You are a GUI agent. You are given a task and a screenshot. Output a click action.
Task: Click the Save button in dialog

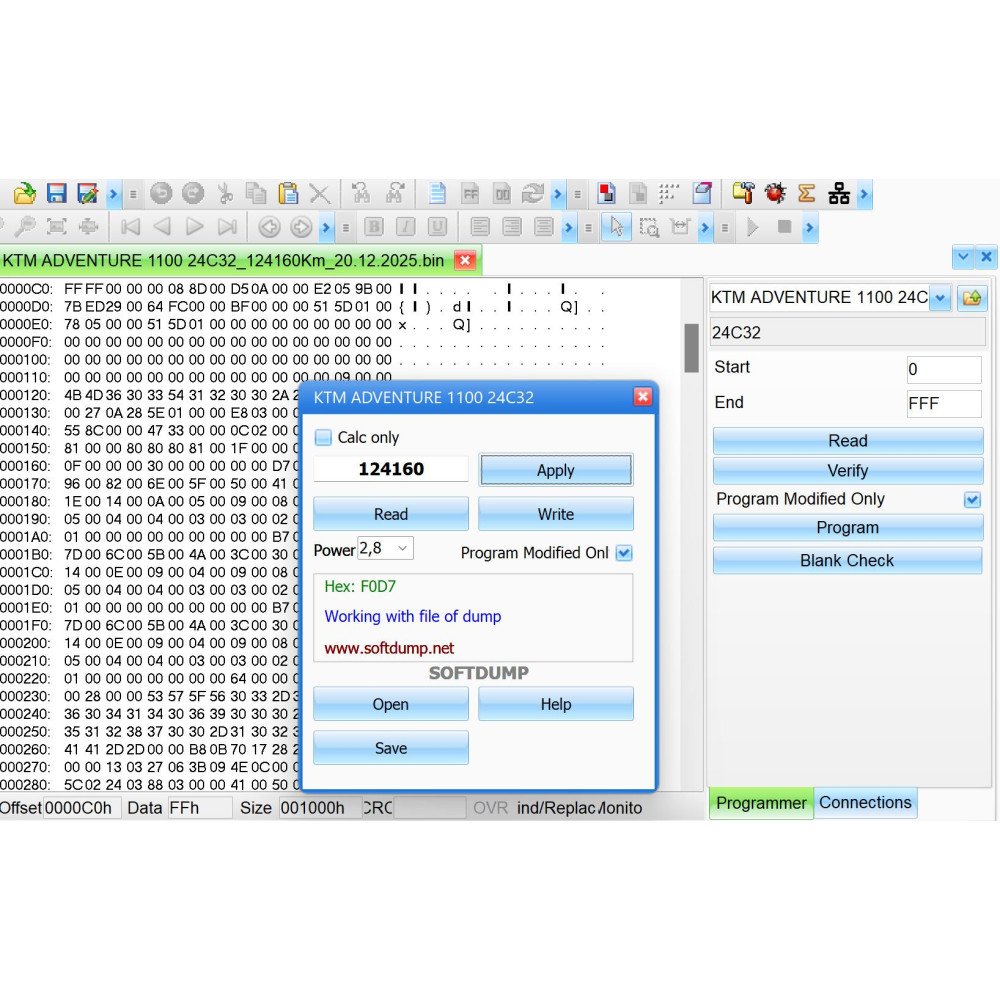coord(390,748)
